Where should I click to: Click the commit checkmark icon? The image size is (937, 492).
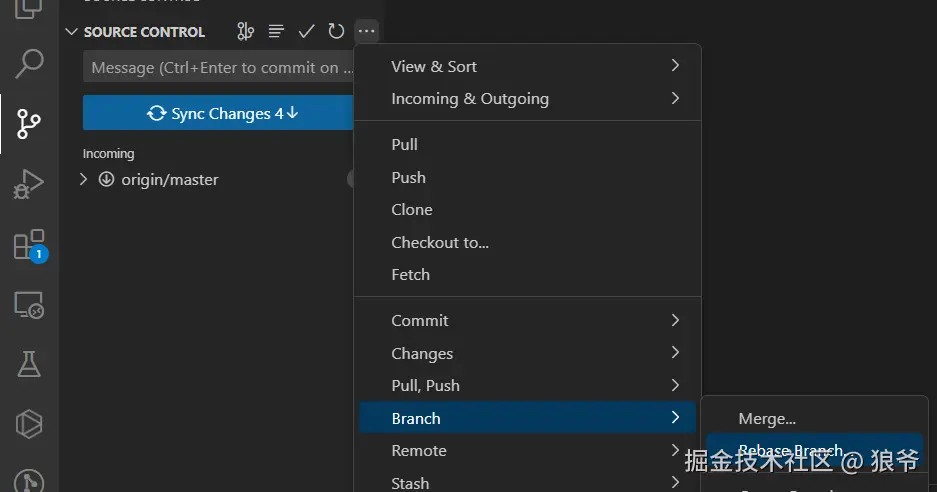[307, 32]
